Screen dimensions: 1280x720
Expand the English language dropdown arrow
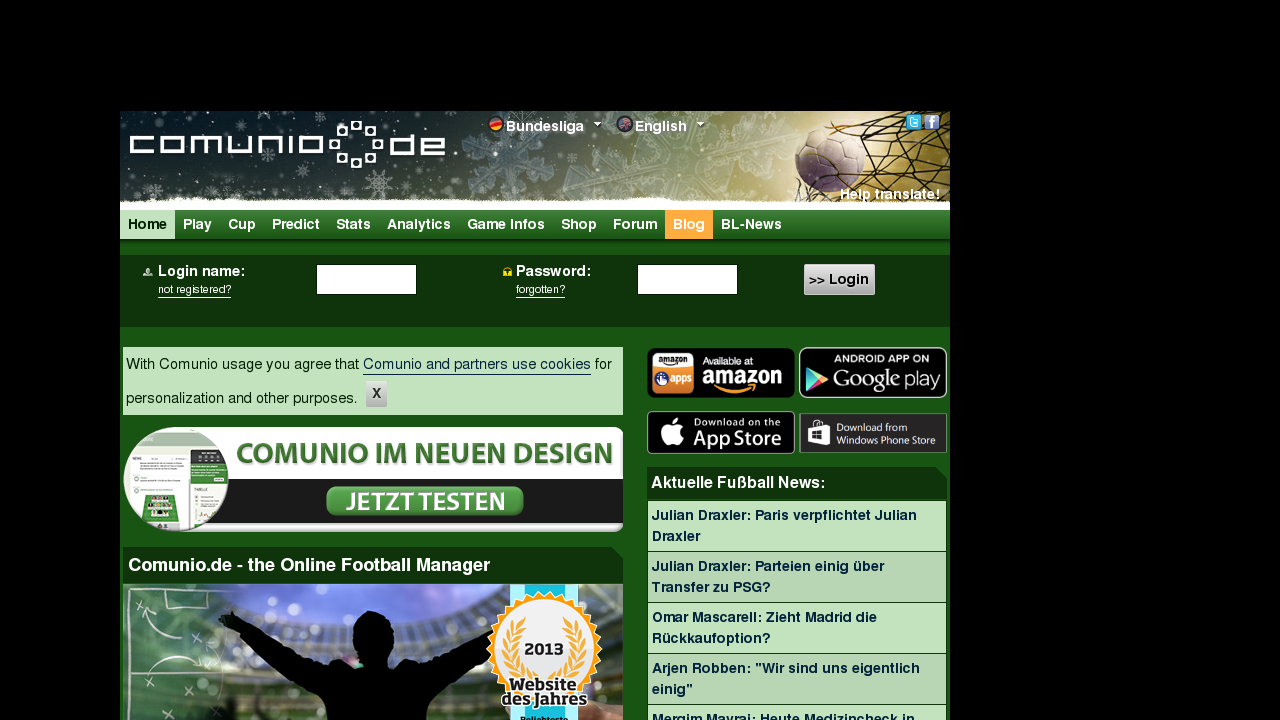[700, 125]
